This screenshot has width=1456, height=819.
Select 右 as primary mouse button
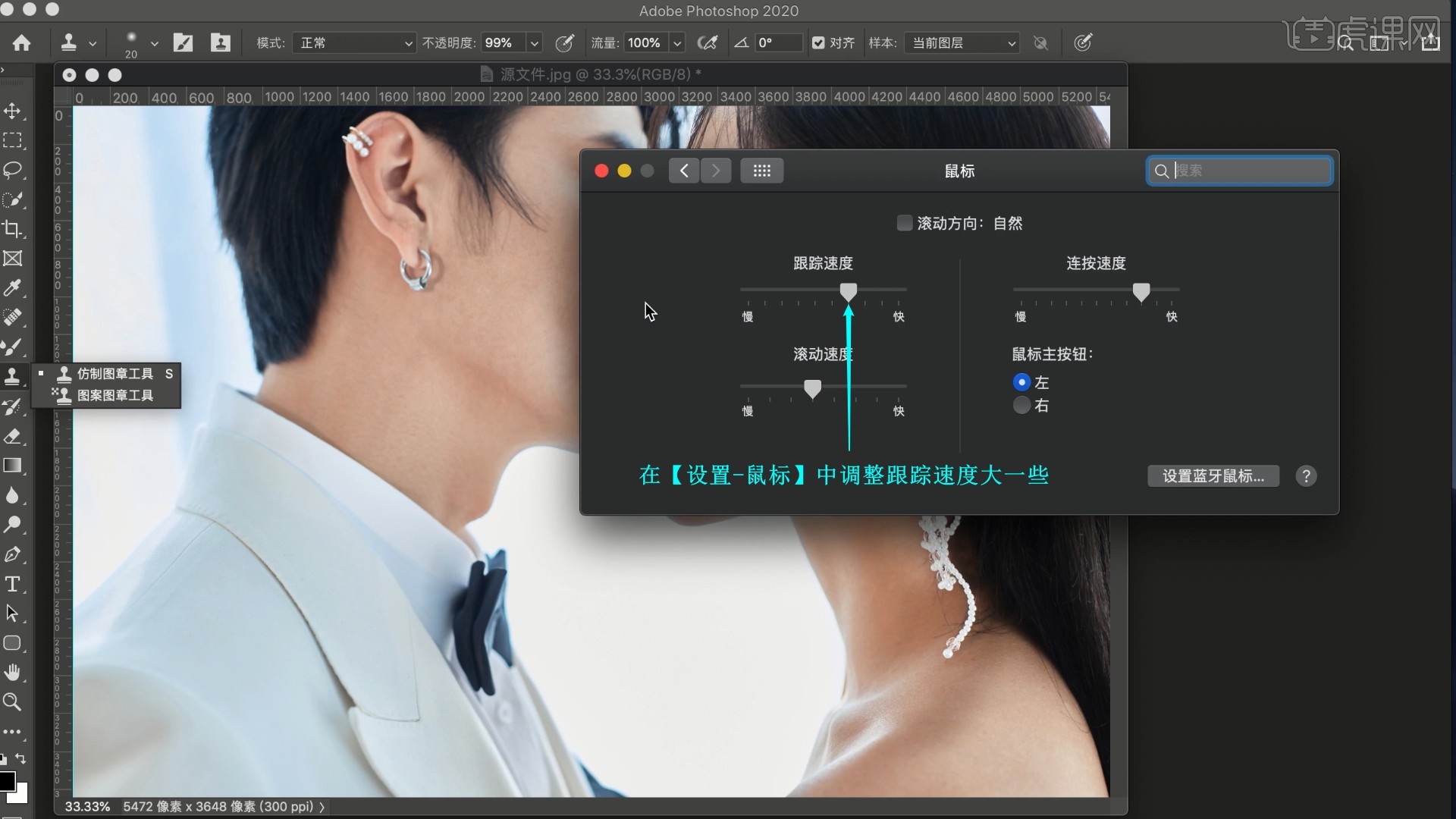pyautogui.click(x=1021, y=406)
